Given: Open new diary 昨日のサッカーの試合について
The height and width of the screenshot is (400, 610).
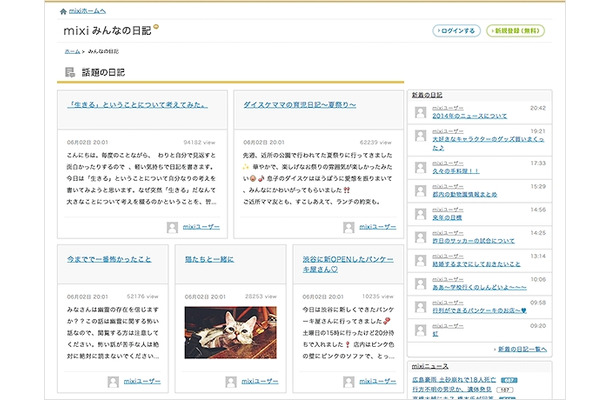Looking at the screenshot, I should [473, 241].
